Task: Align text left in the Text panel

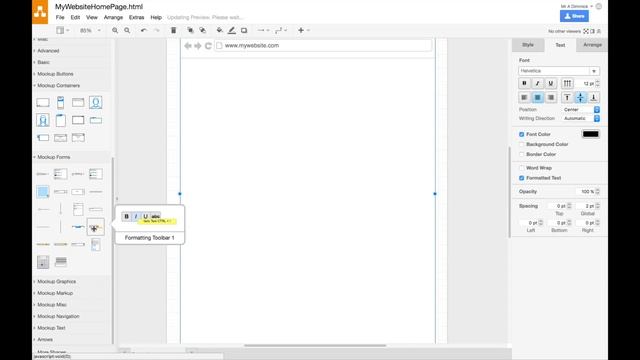Action: tap(524, 97)
